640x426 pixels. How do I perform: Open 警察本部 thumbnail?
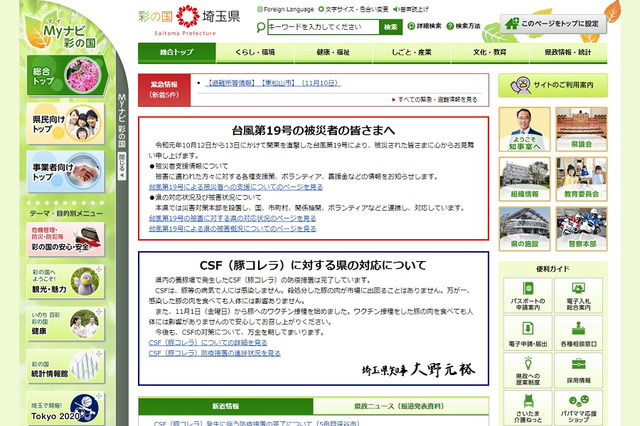[582, 229]
